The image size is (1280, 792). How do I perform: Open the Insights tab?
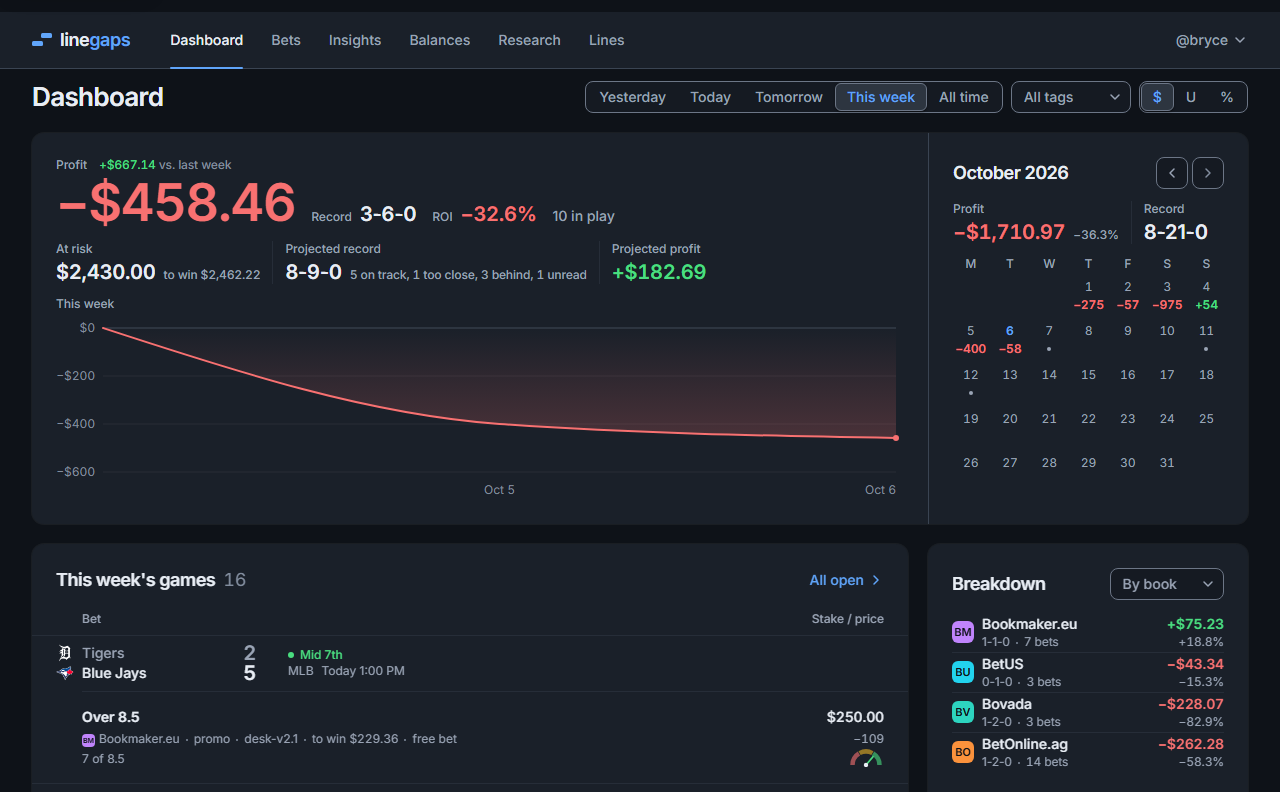(355, 40)
